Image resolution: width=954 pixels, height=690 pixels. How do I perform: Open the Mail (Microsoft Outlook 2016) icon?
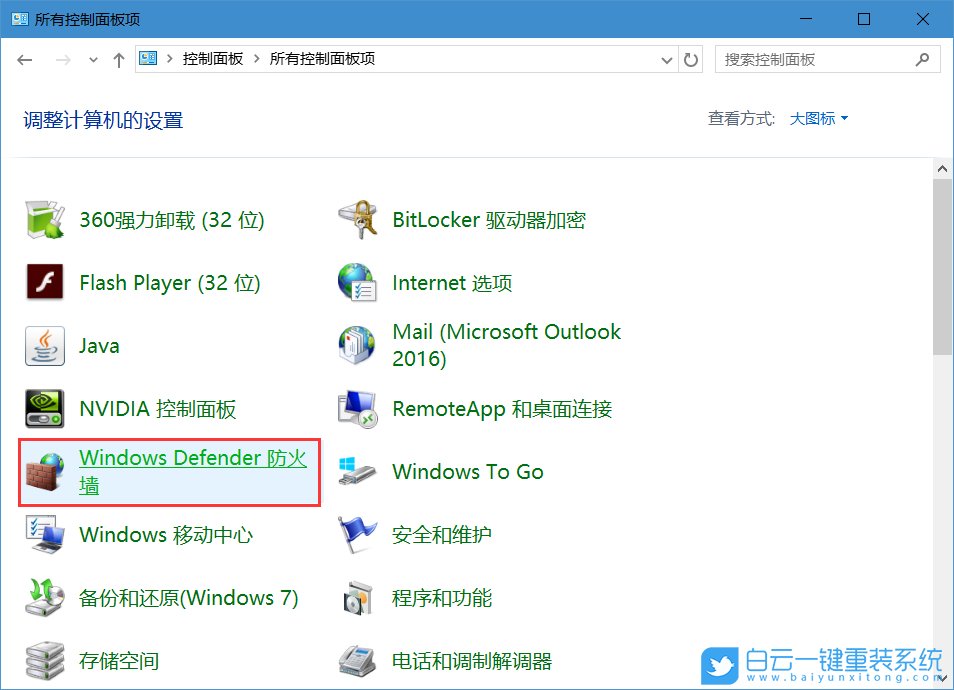pos(357,346)
